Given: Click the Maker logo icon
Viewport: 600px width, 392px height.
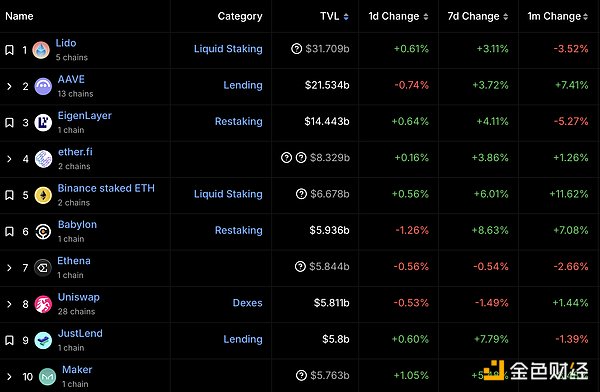Looking at the screenshot, I should (x=47, y=377).
